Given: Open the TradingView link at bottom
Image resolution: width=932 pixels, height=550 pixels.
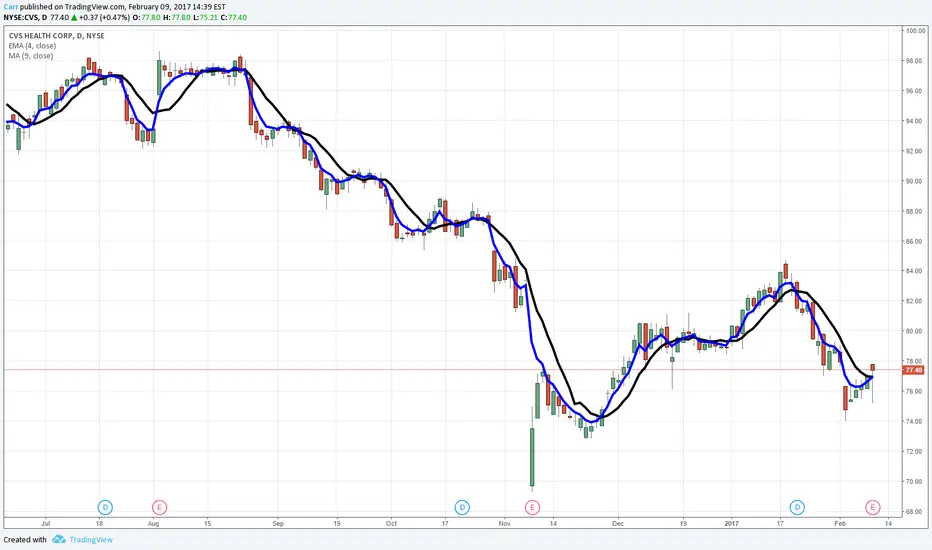Looking at the screenshot, I should tap(91, 540).
